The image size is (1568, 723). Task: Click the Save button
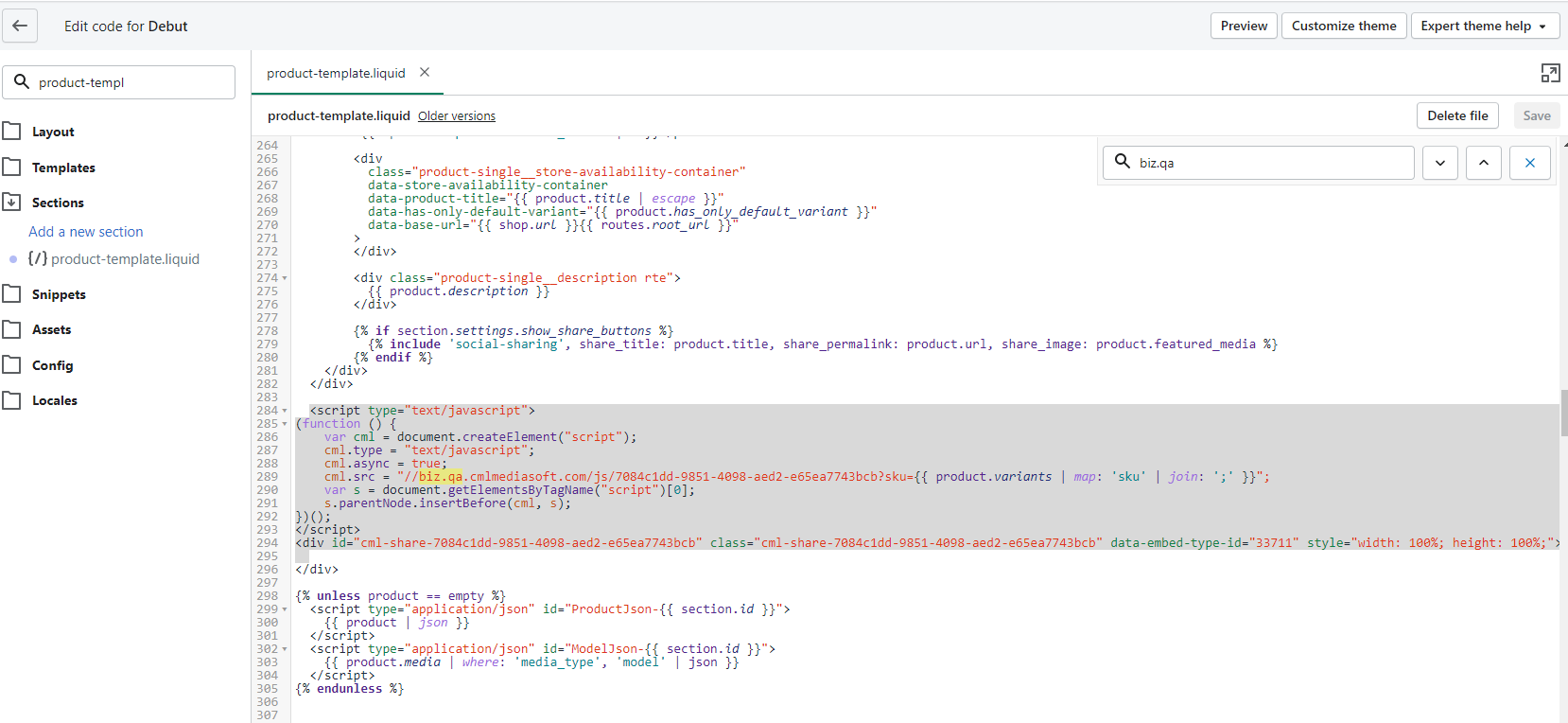pyautogui.click(x=1537, y=115)
